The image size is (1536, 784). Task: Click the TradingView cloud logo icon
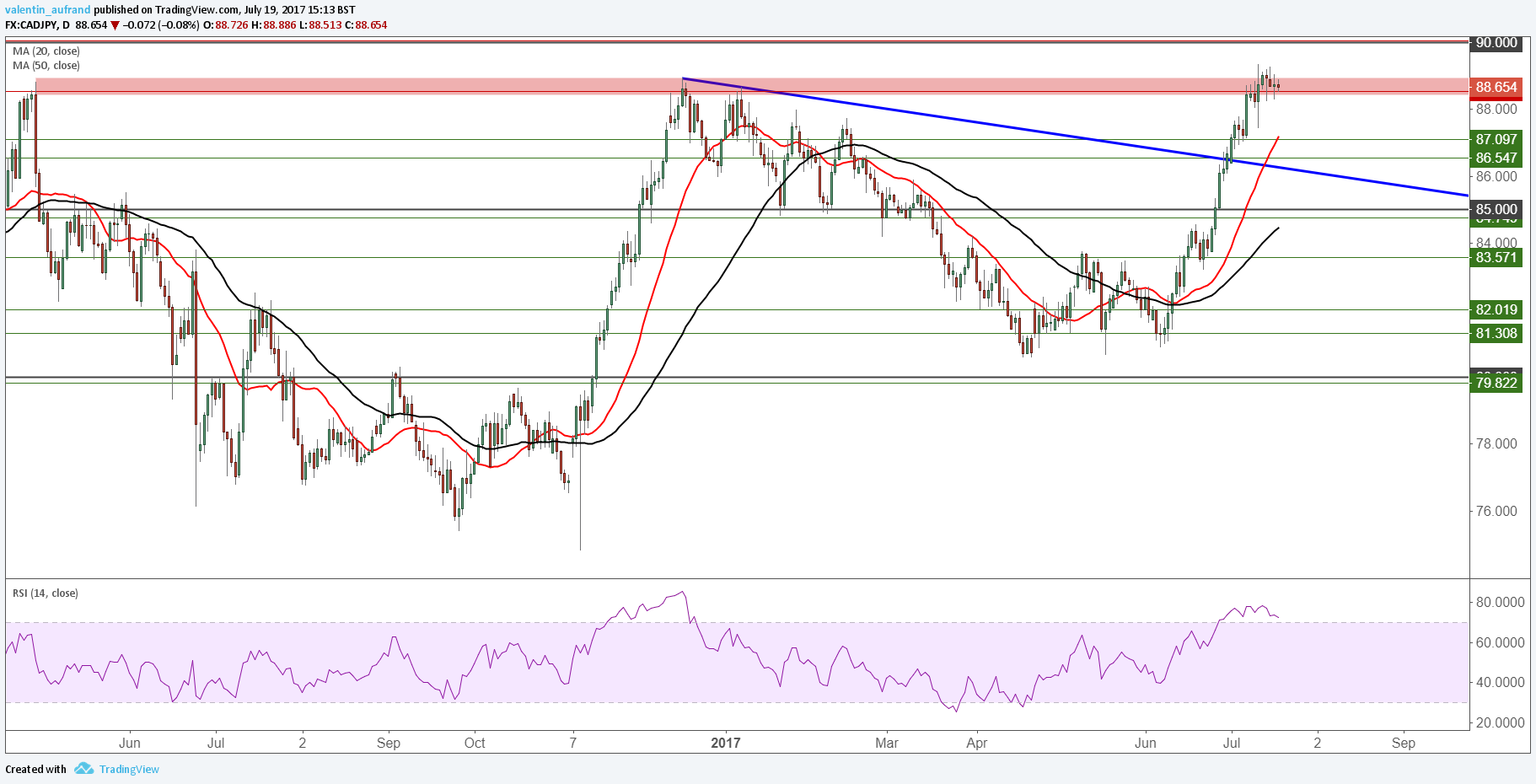tap(83, 768)
